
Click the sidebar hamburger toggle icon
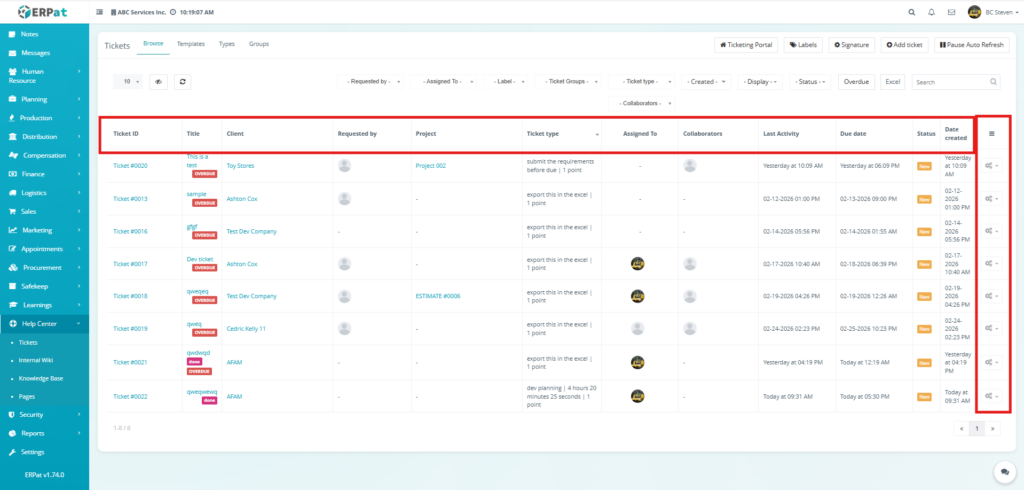(100, 12)
